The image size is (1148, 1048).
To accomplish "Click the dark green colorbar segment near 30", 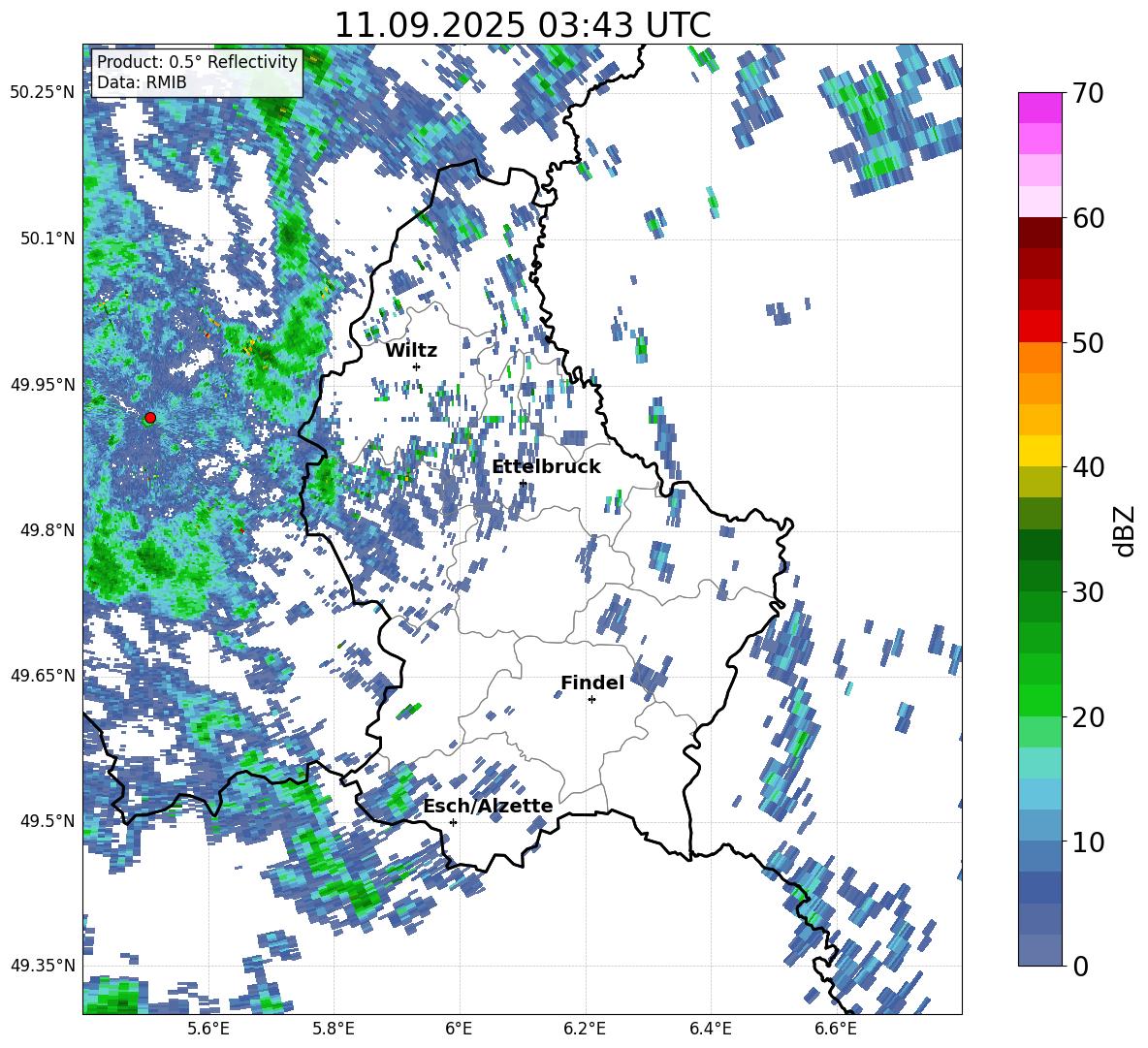I will point(1039,576).
